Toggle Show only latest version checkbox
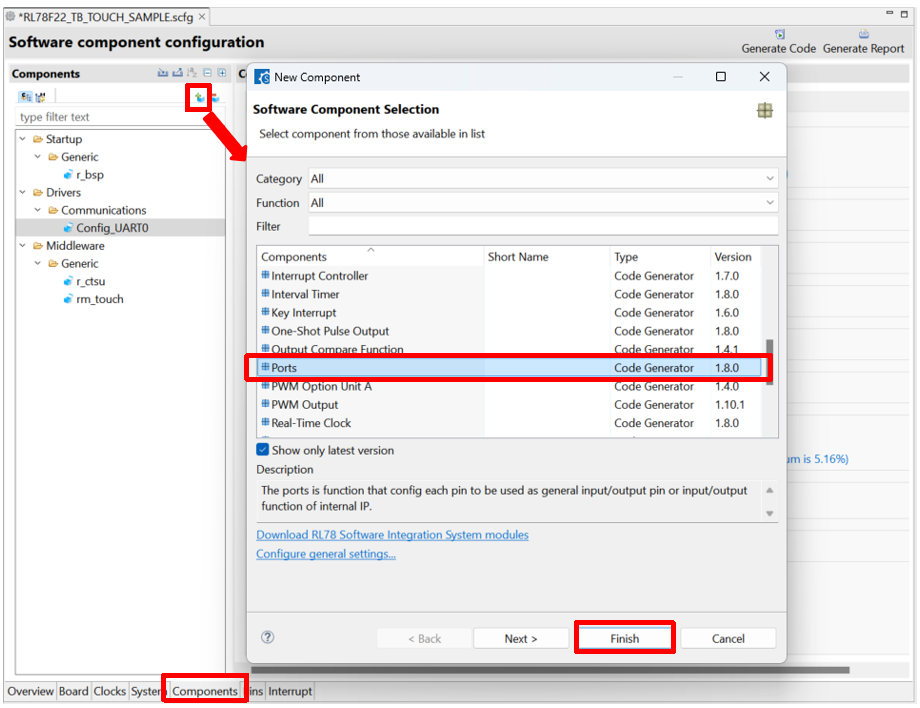The image size is (920, 708). point(263,450)
